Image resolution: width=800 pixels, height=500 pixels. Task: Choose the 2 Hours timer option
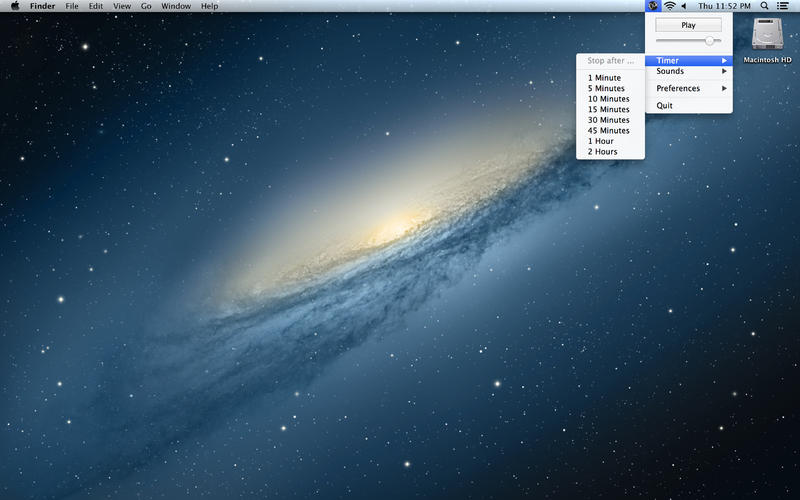(x=602, y=152)
